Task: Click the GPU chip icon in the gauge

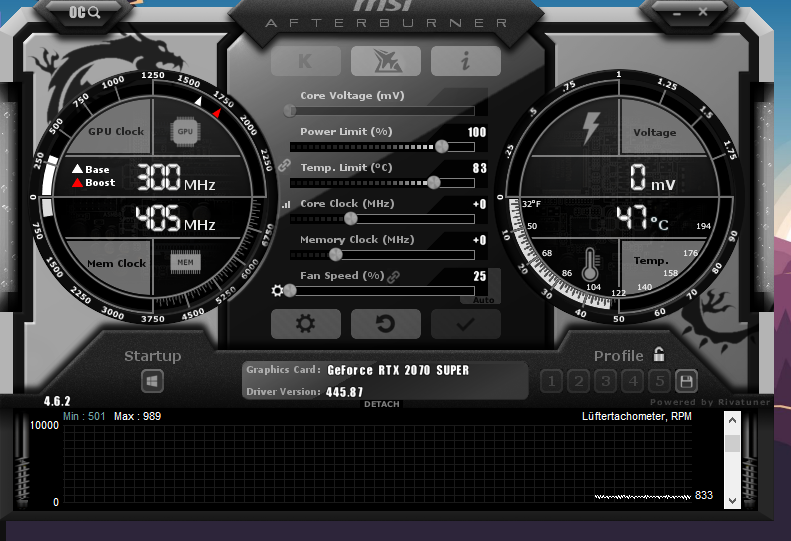Action: [185, 132]
